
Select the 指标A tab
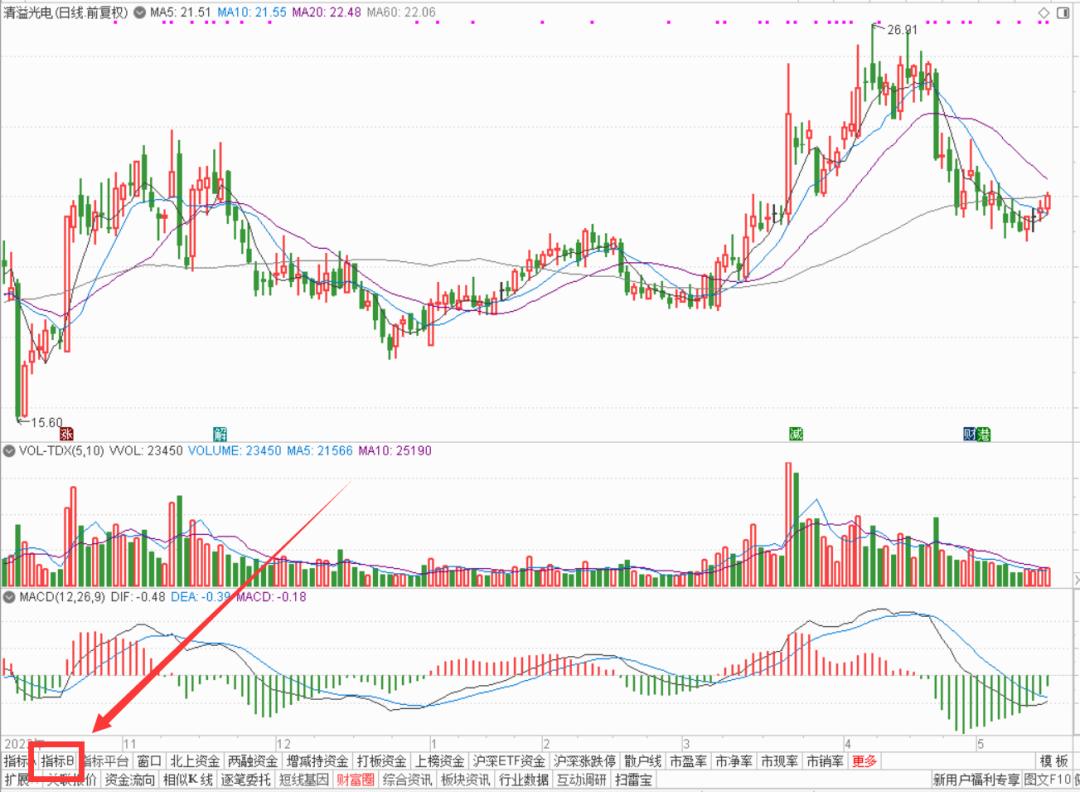click(17, 761)
